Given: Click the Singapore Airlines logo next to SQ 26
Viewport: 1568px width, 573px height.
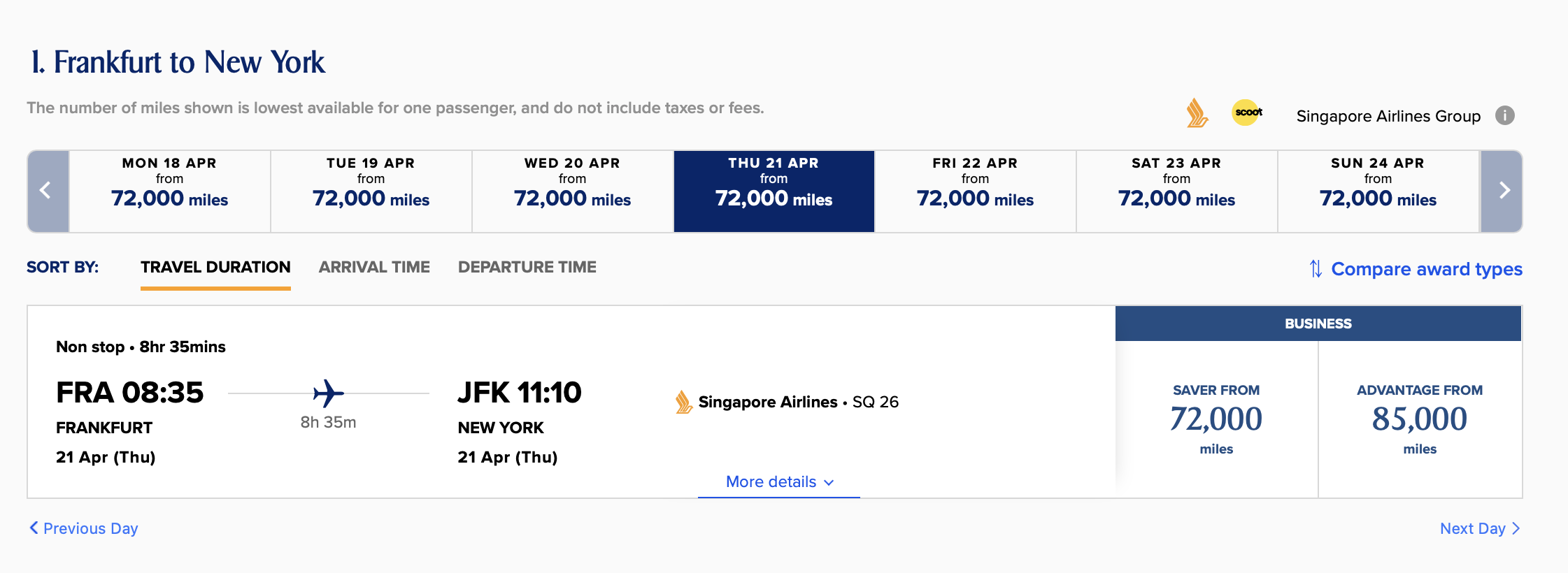Looking at the screenshot, I should click(x=683, y=402).
